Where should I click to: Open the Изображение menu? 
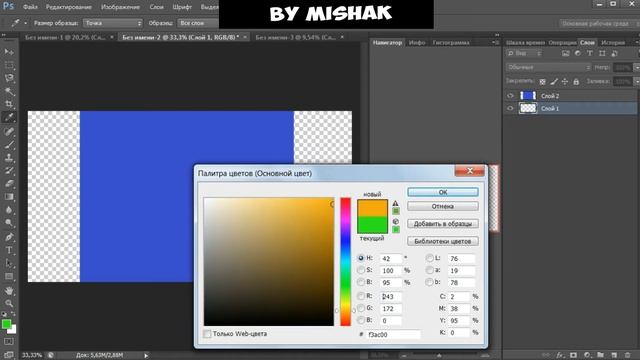[x=120, y=7]
